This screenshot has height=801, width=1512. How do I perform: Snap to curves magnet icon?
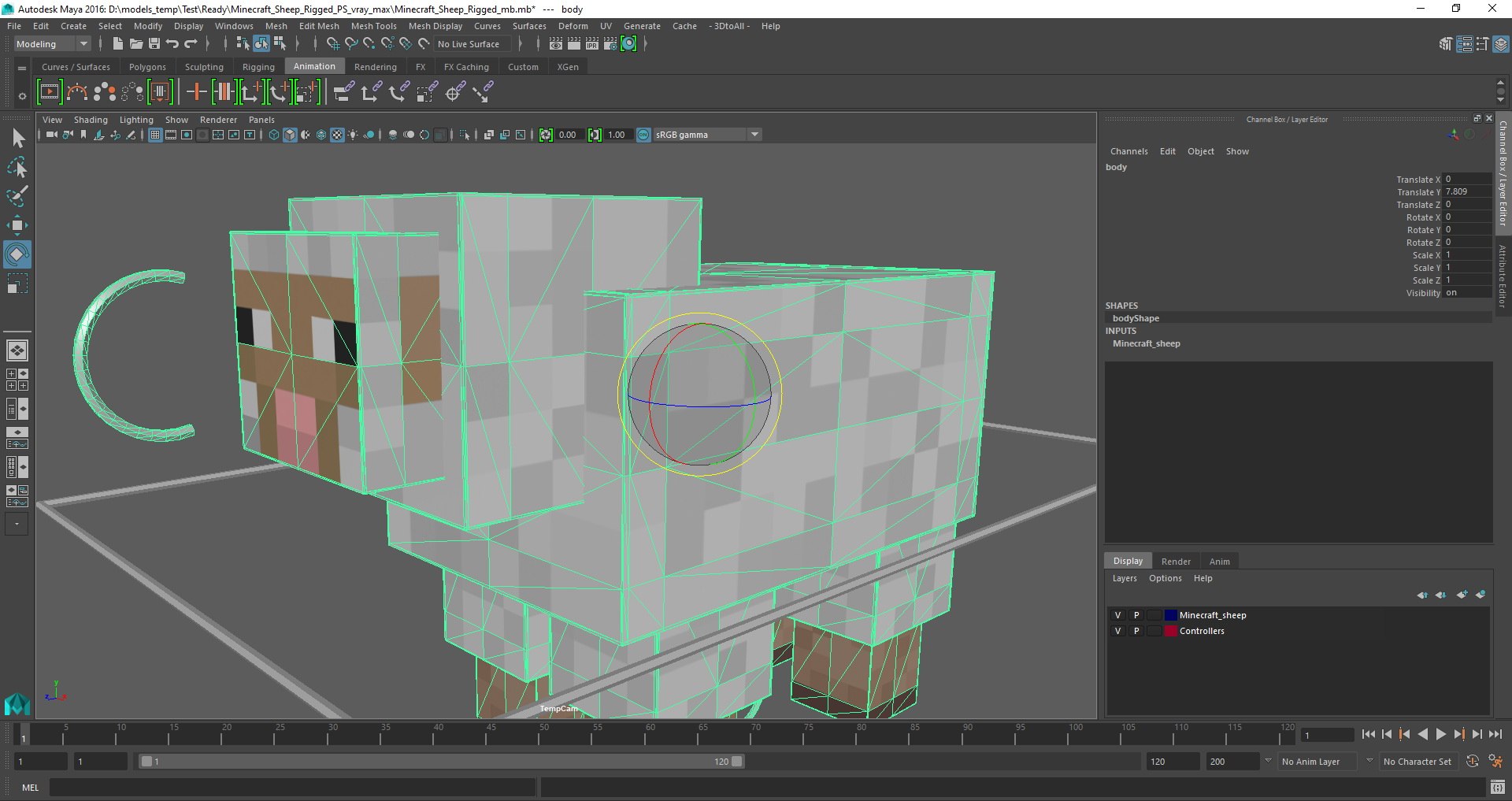point(351,44)
